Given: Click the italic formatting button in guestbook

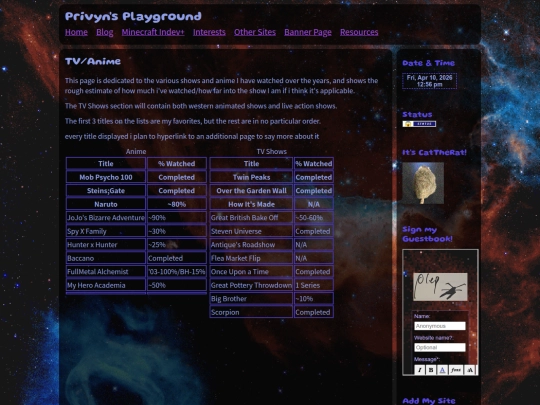Looking at the screenshot, I should [x=419, y=370].
